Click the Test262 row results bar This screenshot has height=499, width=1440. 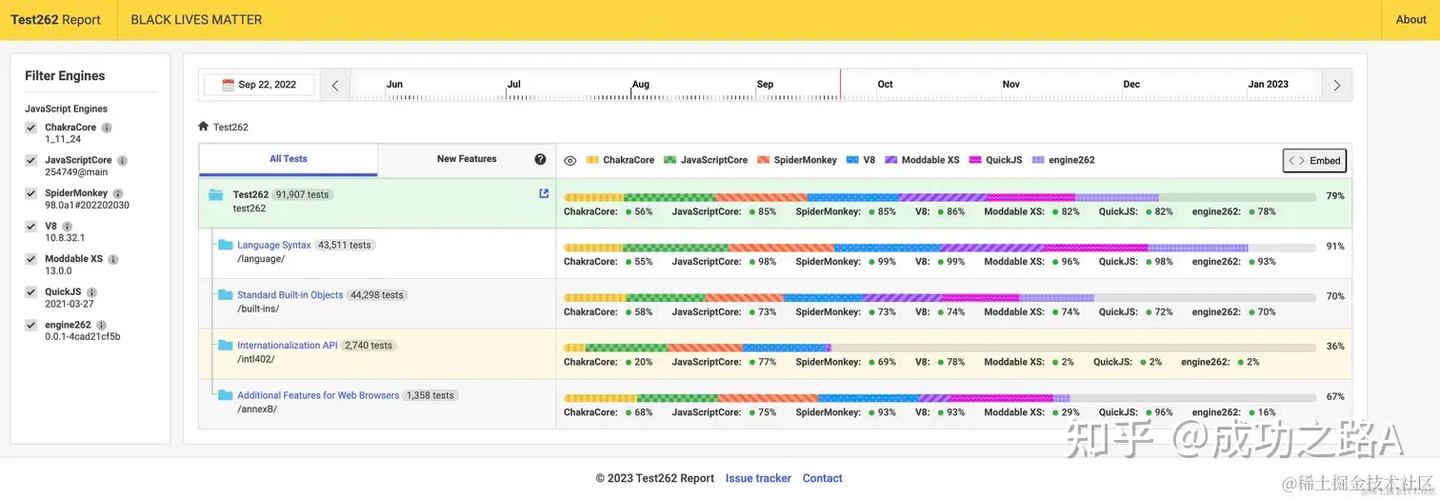point(940,197)
